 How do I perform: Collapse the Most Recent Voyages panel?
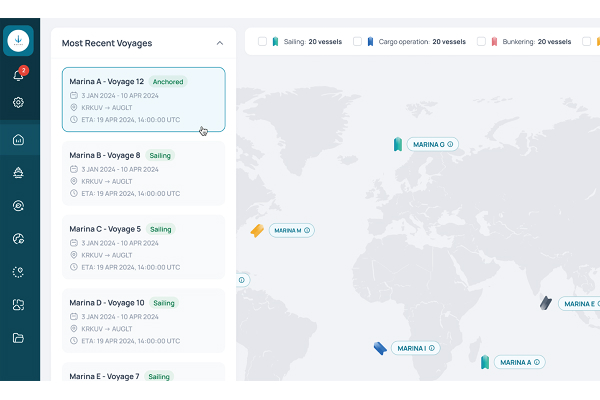click(219, 43)
